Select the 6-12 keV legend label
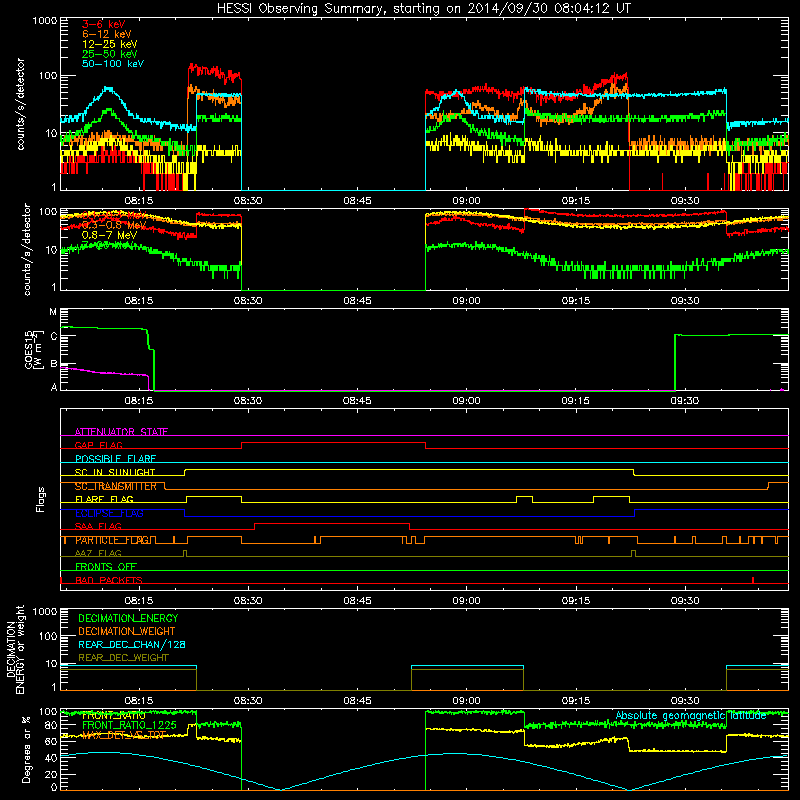This screenshot has width=800, height=800. pyautogui.click(x=107, y=34)
